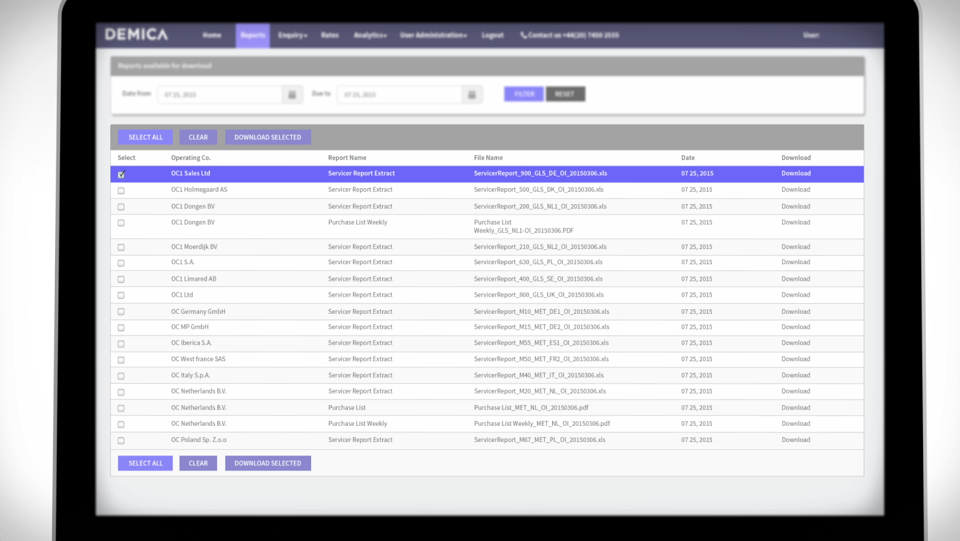This screenshot has width=960, height=541.
Task: Click the Report Name column header
Action: [x=347, y=157]
